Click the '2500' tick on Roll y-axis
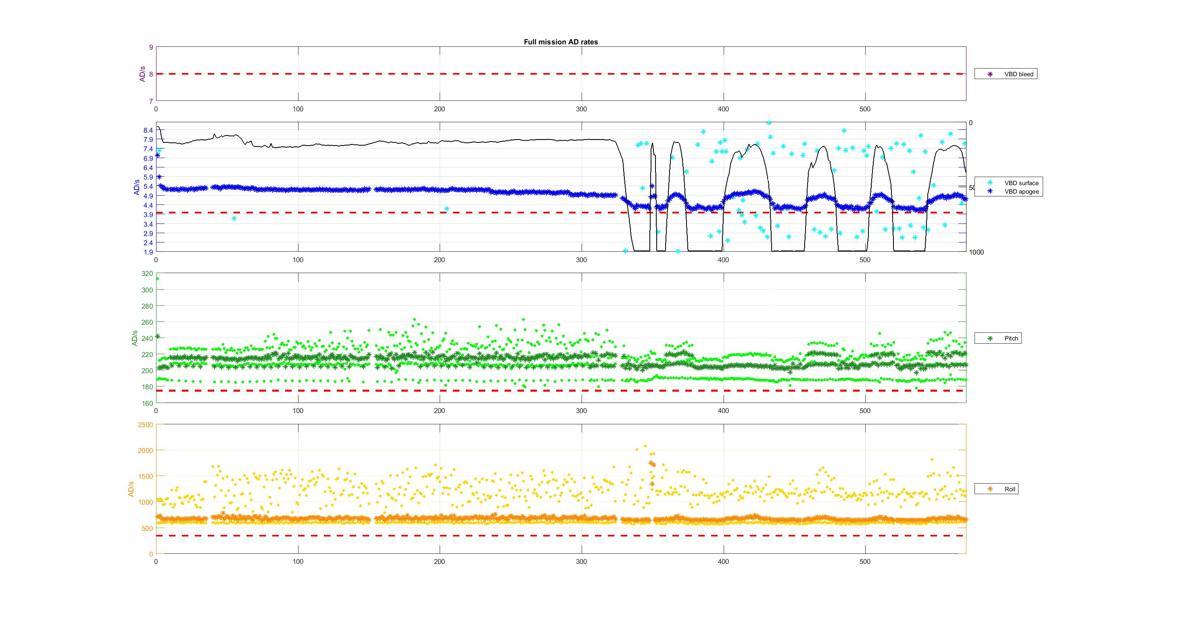Screen dimensions: 1200x622 click(145, 425)
